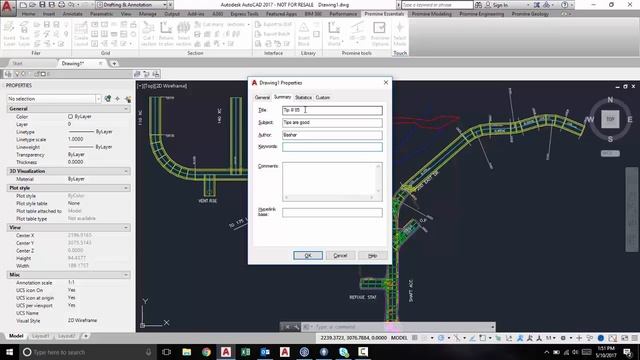Open the Drafting & Annotation workspace dropdown
This screenshot has height=360, width=640.
tap(132, 5)
